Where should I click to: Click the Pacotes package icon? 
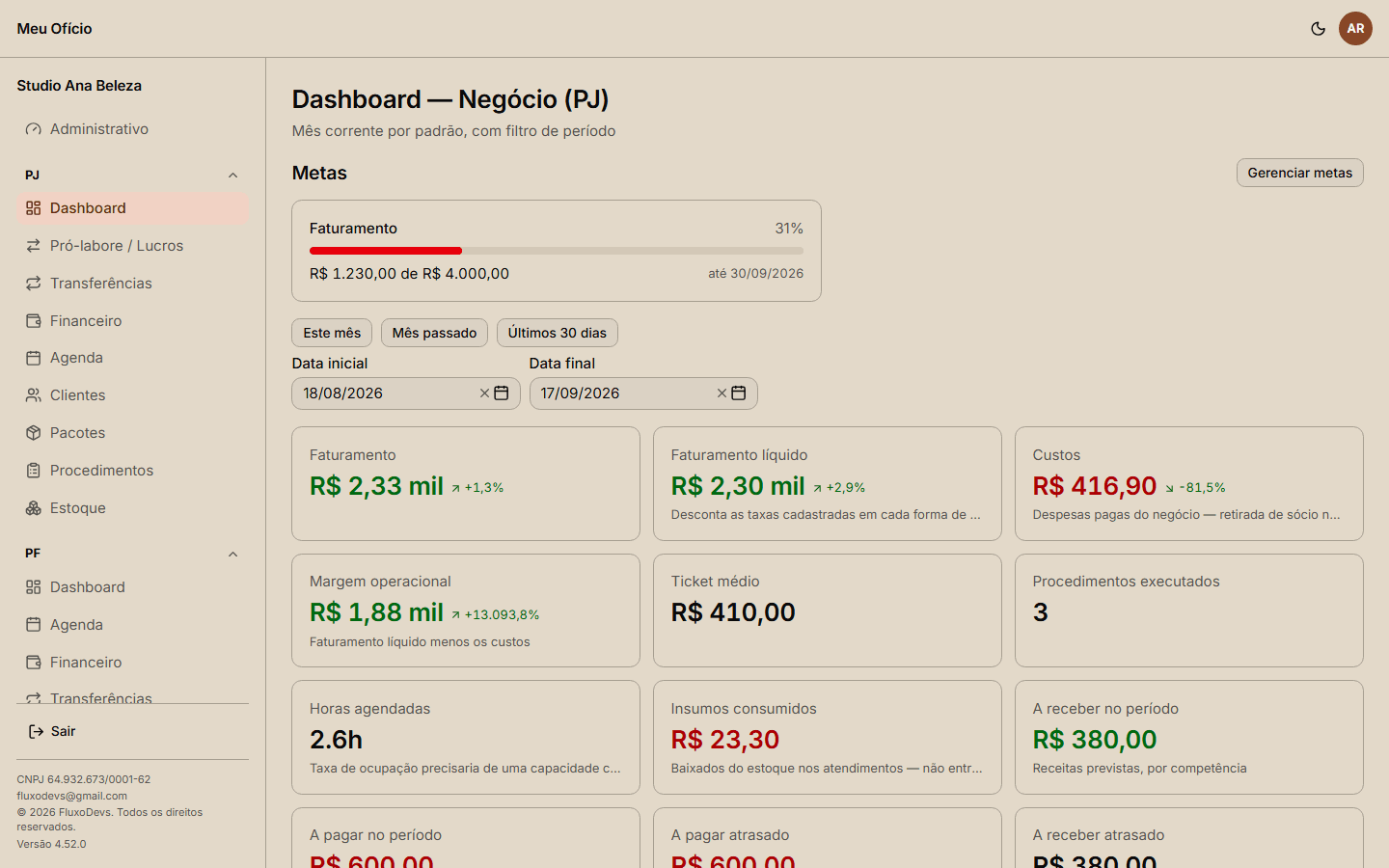coord(34,433)
